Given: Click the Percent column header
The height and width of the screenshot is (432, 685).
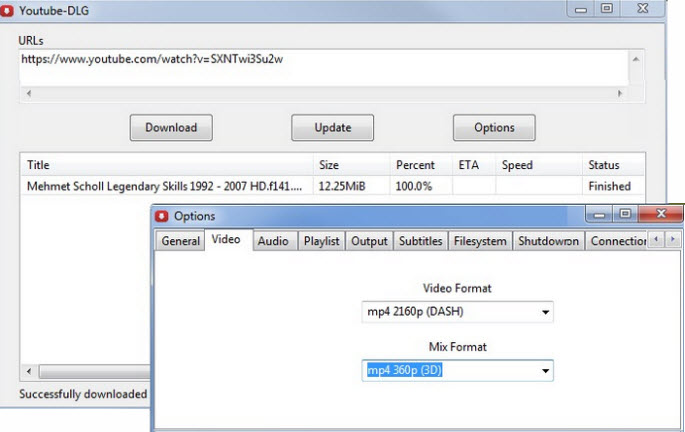Looking at the screenshot, I should click(x=421, y=165).
